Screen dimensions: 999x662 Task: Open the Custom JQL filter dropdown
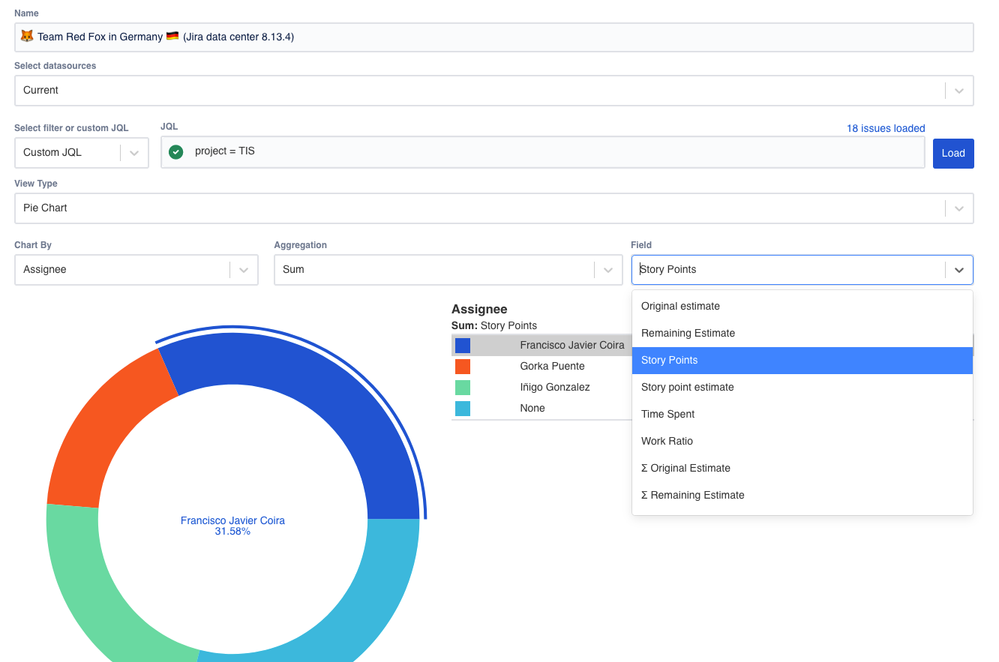[x=82, y=153]
